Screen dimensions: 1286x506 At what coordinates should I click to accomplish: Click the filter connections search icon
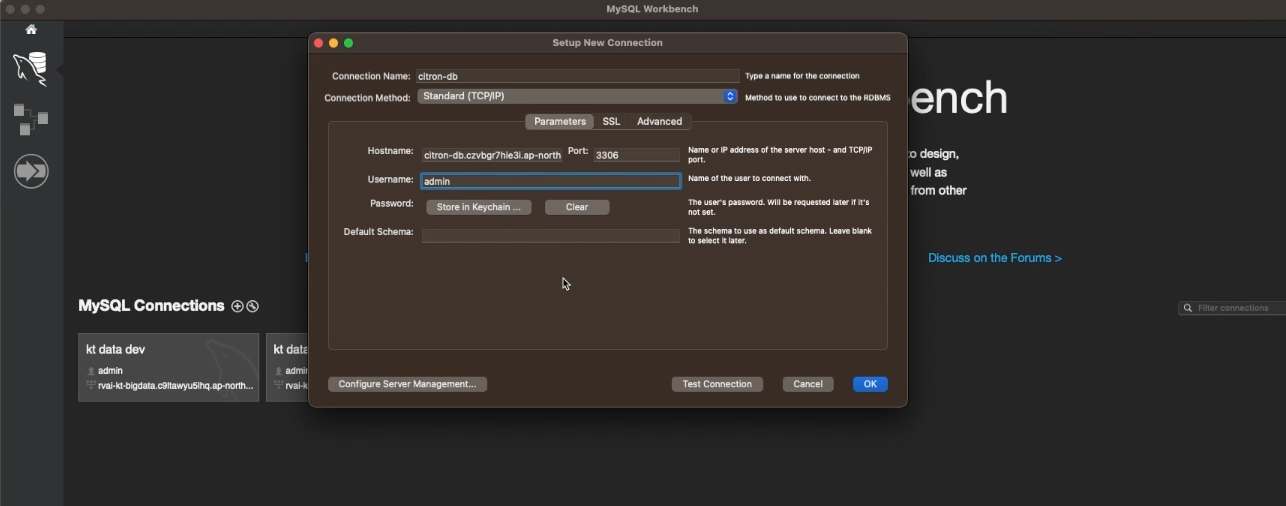[x=1188, y=308]
